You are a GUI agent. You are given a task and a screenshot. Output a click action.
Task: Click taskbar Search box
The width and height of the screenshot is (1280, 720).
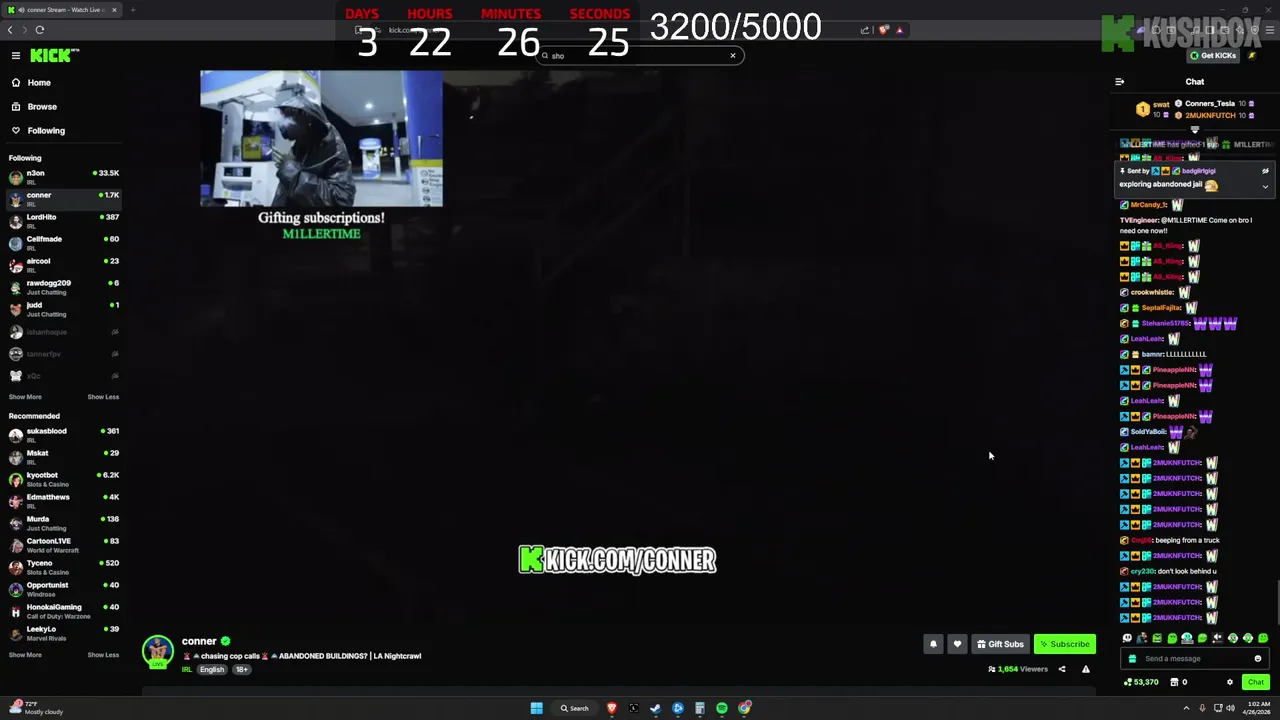576,708
